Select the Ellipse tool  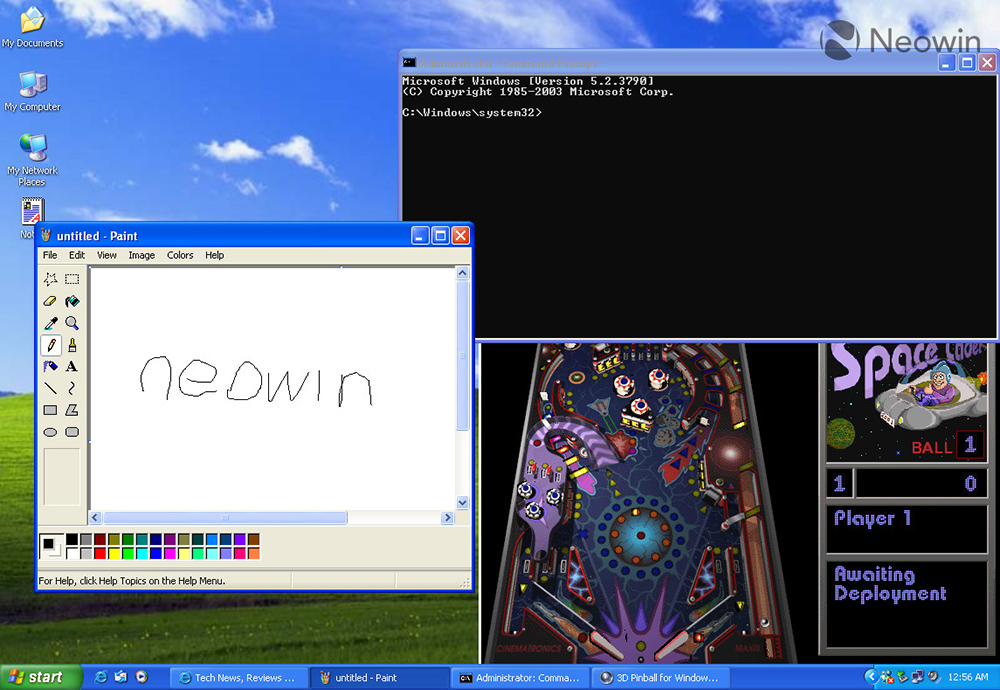click(51, 432)
